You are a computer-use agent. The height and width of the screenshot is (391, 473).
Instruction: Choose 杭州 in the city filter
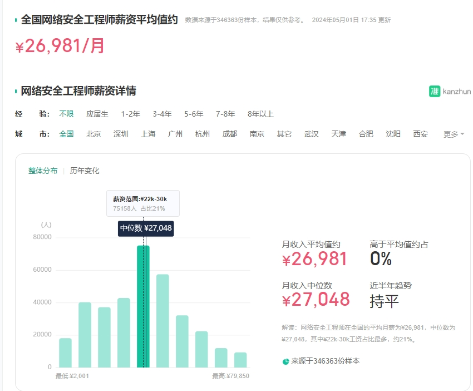tap(202, 134)
